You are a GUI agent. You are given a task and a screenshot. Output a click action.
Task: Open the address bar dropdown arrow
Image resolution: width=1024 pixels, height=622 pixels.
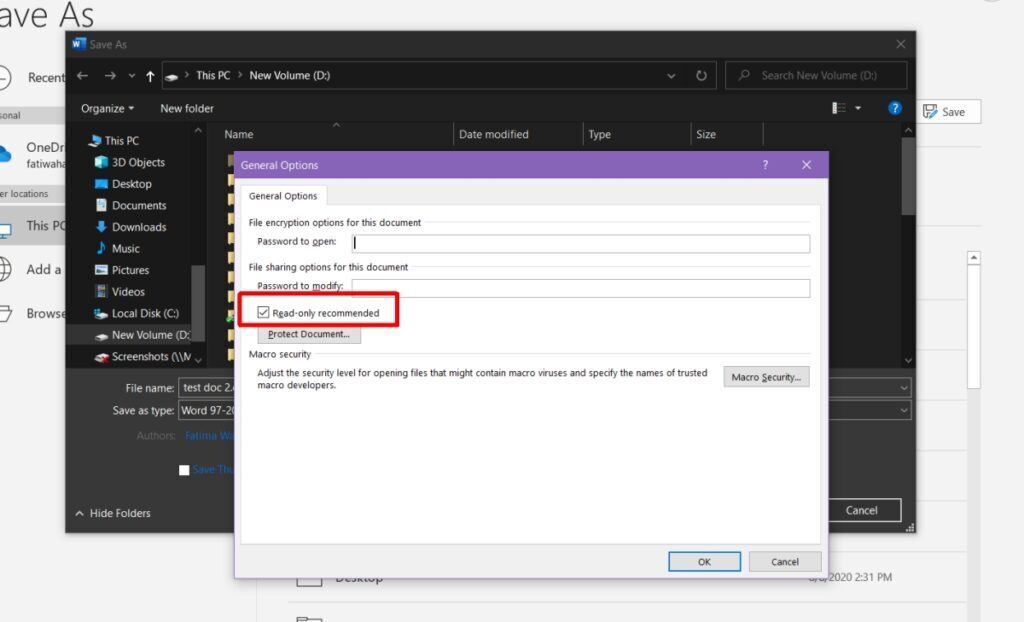point(671,75)
